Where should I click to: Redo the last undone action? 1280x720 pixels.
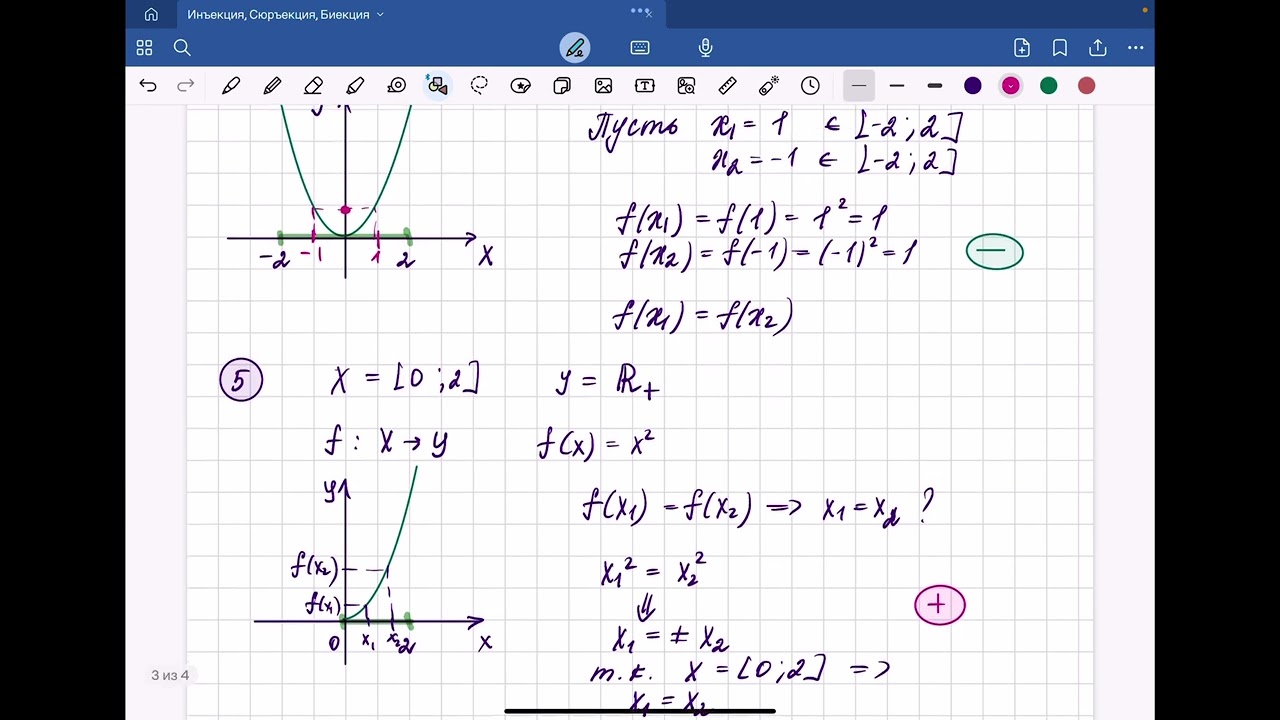[185, 86]
